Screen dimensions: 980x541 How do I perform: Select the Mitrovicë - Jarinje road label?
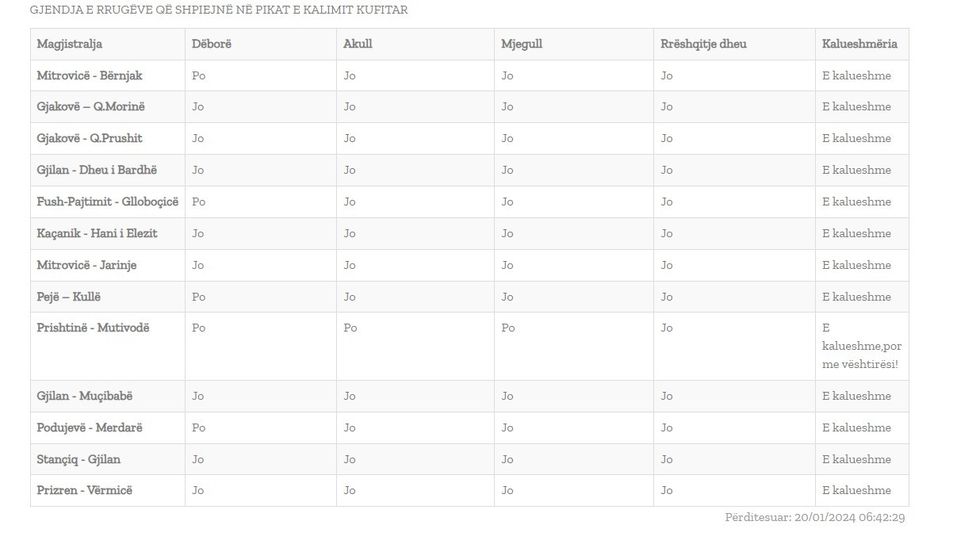[86, 266]
